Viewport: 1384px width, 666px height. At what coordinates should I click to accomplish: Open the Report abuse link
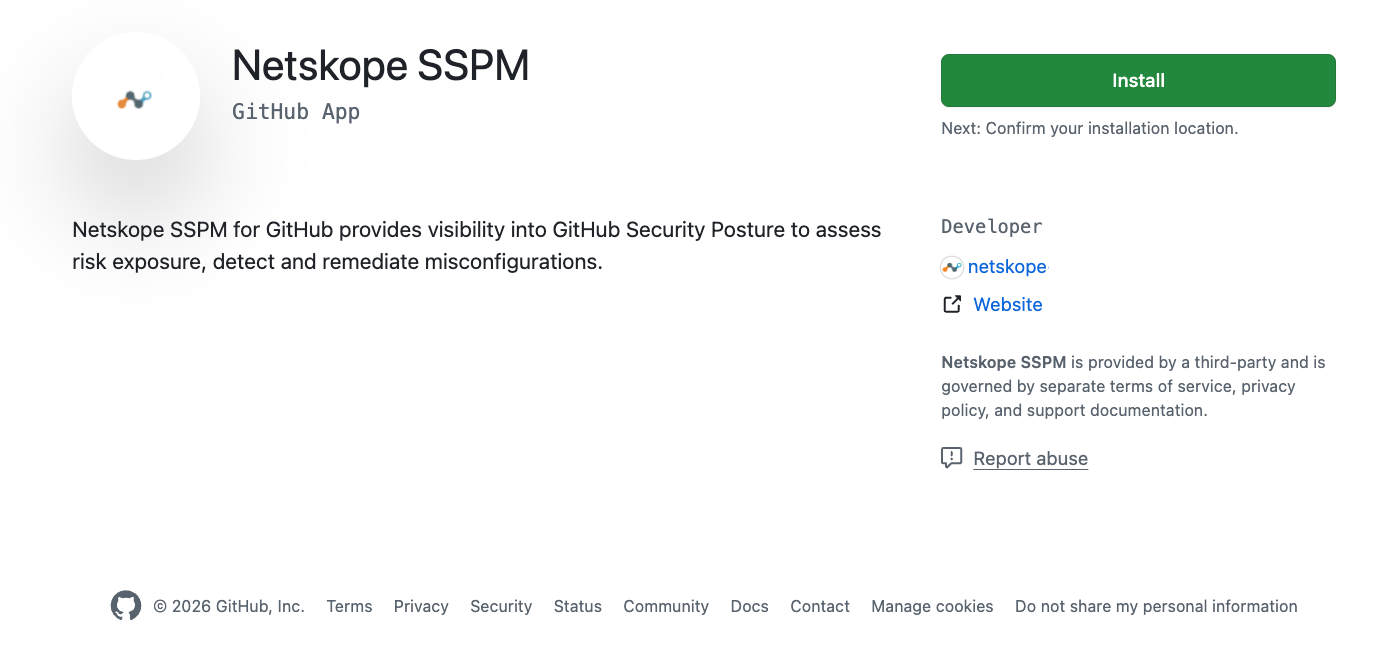(1030, 459)
